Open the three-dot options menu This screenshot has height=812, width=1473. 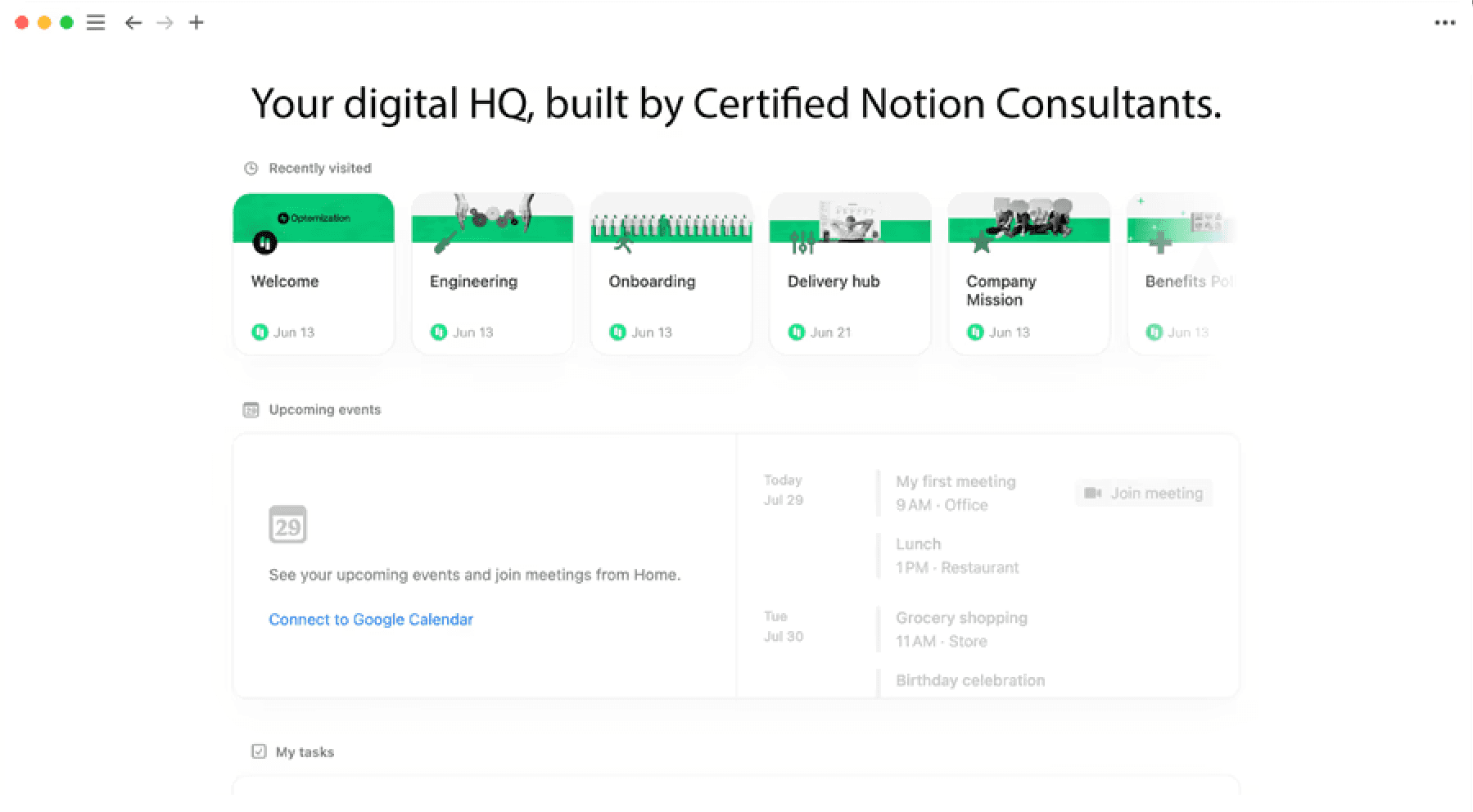click(1445, 23)
